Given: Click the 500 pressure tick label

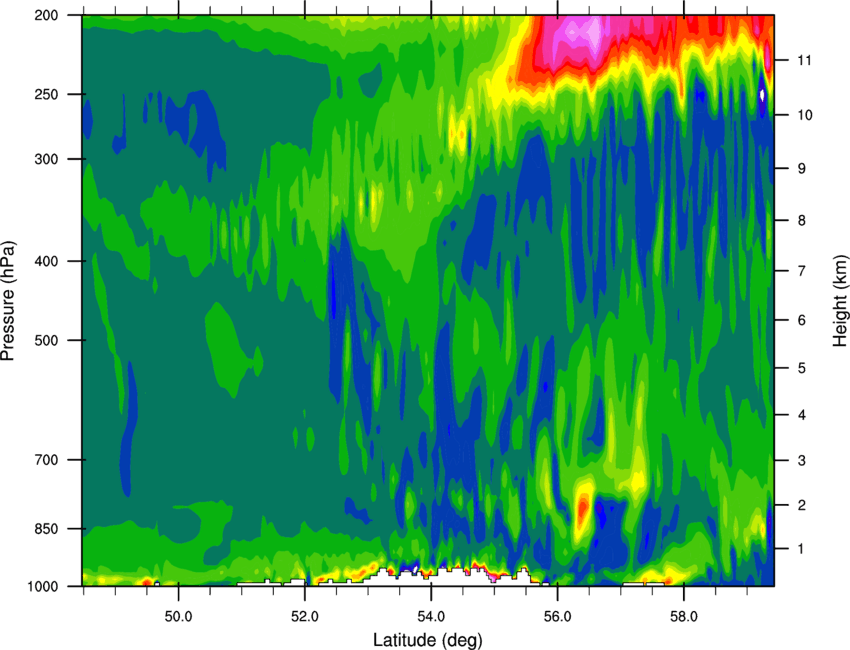Looking at the screenshot, I should pyautogui.click(x=46, y=340).
